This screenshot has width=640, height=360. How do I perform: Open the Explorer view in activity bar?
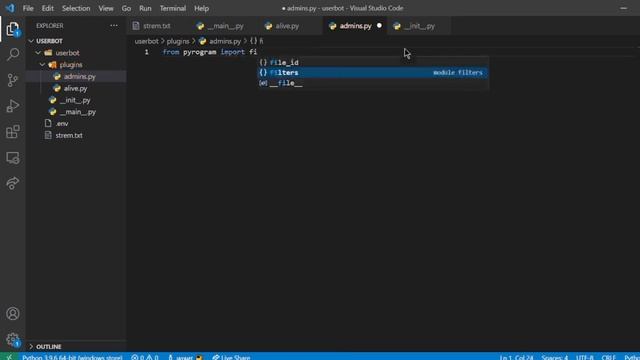[x=13, y=29]
